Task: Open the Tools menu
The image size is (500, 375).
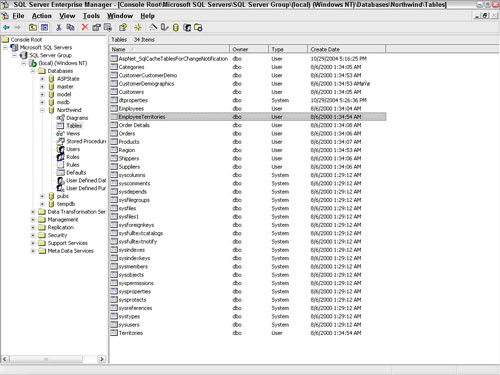Action: [91, 16]
